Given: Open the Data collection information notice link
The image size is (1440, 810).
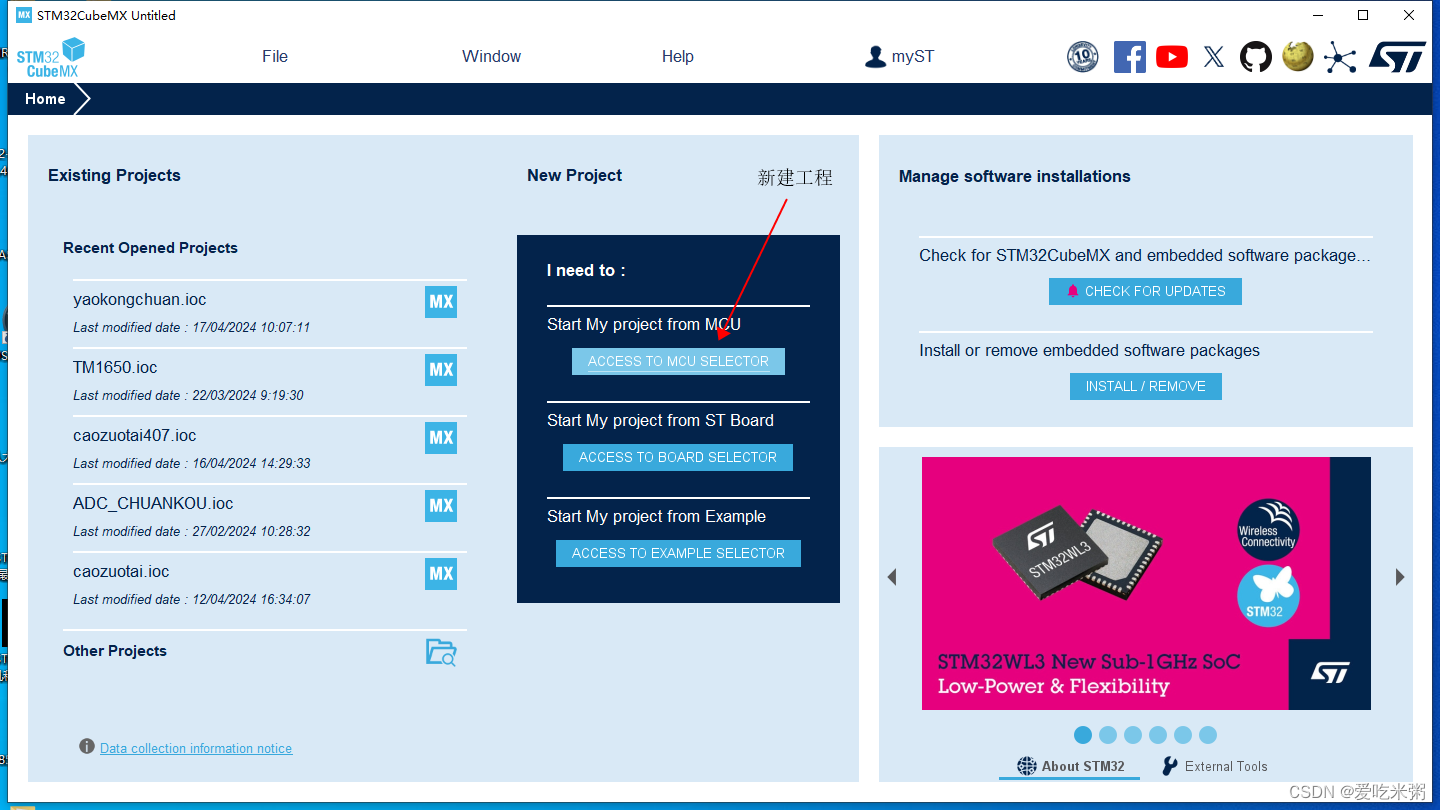Looking at the screenshot, I should [196, 748].
